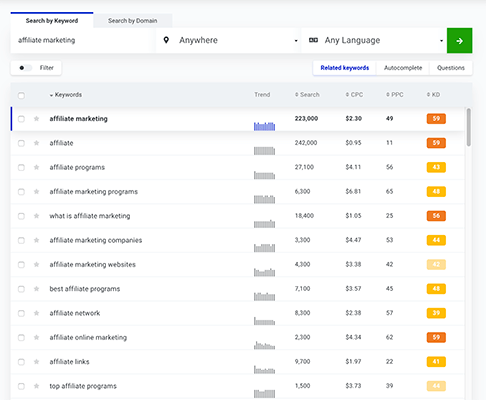Click search volume 242,000 for 'affiliate'

[x=306, y=143]
